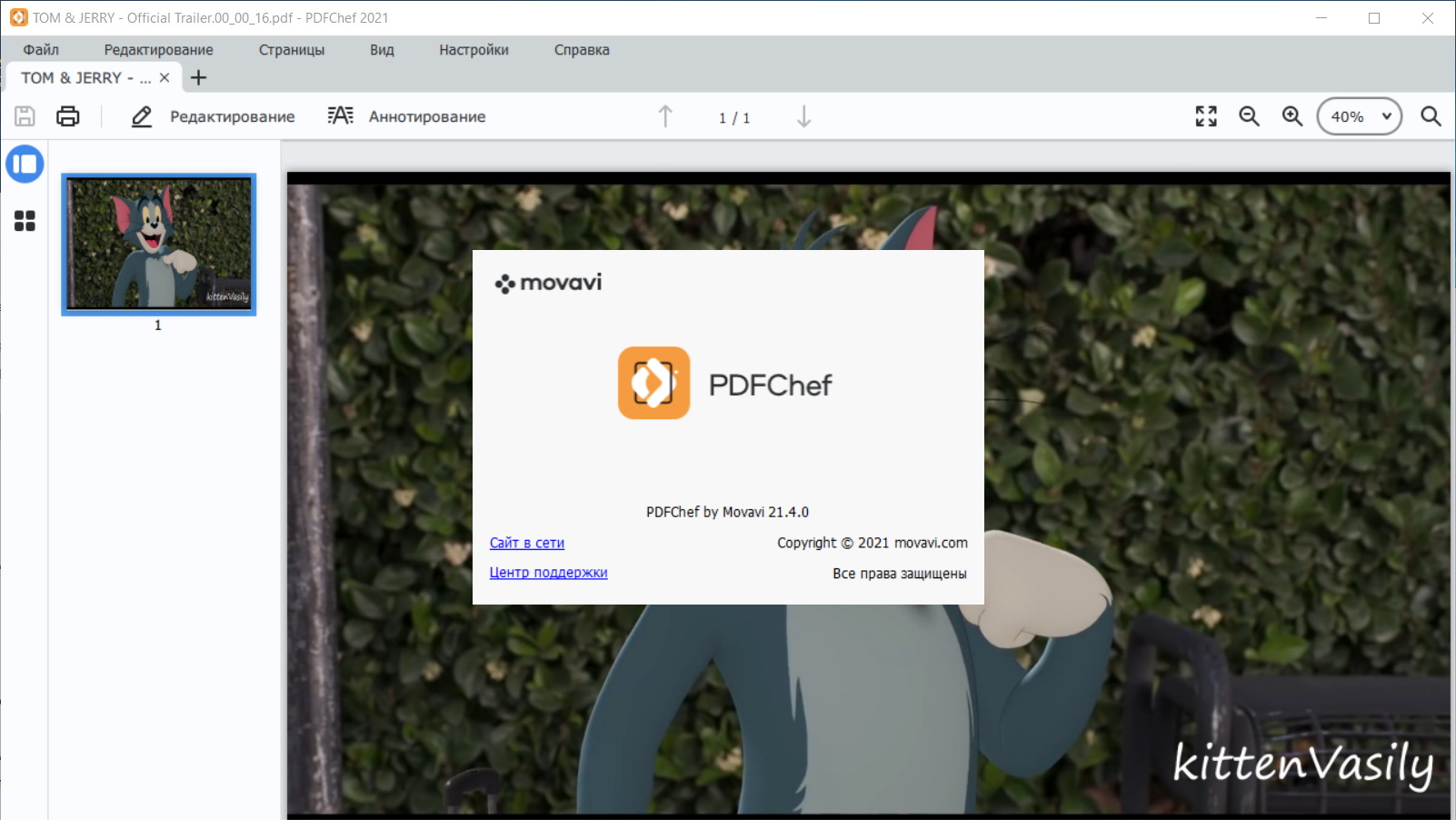Screen dimensions: 1456x820
Task: Click version text PDFChef by Movavi 21.4.0
Action: (727, 512)
